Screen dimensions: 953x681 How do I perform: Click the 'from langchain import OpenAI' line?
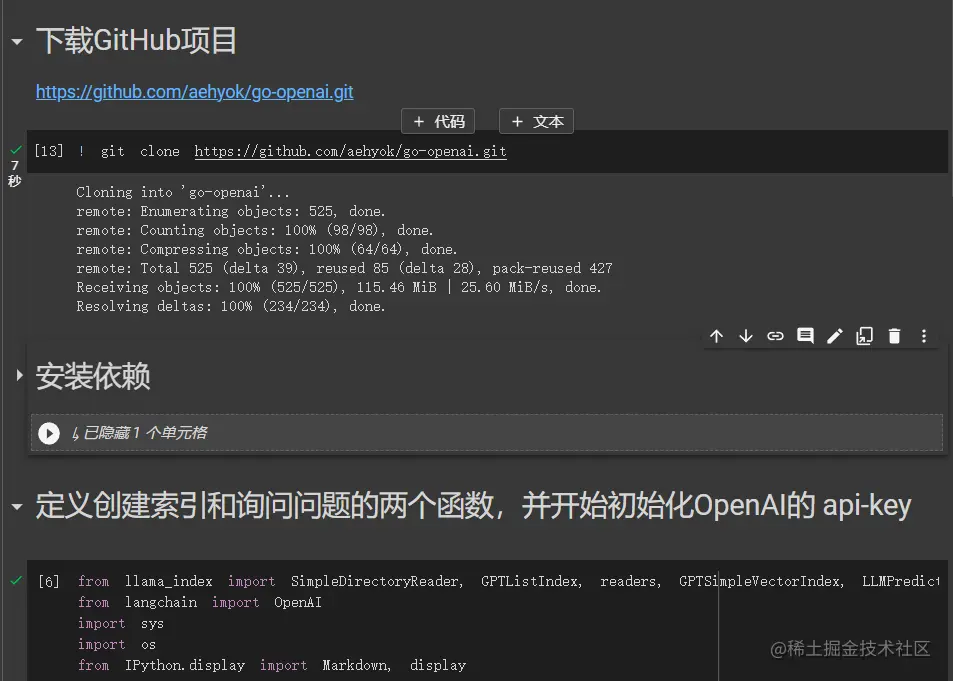pyautogui.click(x=199, y=603)
